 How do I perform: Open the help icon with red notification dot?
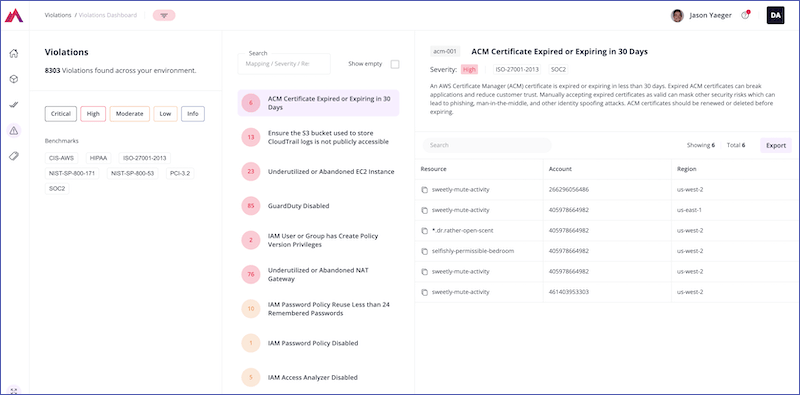click(x=745, y=15)
